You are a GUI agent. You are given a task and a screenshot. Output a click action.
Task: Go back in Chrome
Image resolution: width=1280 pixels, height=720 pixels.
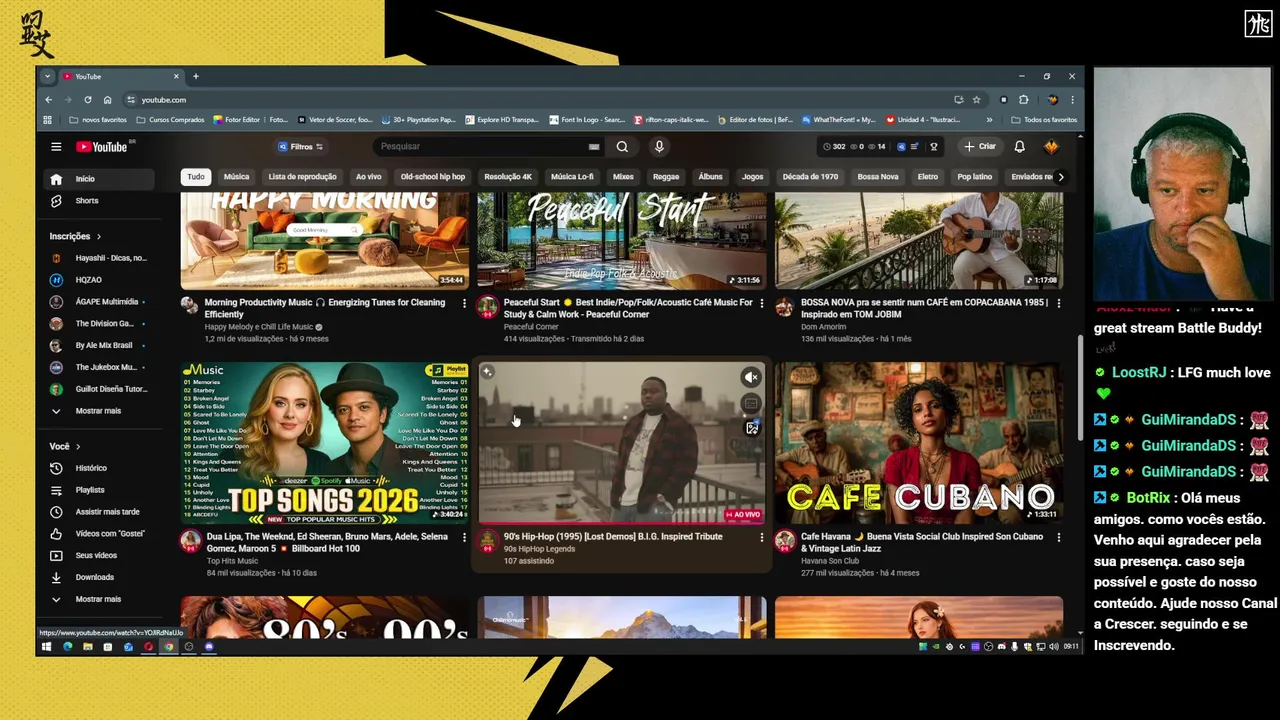(x=48, y=100)
